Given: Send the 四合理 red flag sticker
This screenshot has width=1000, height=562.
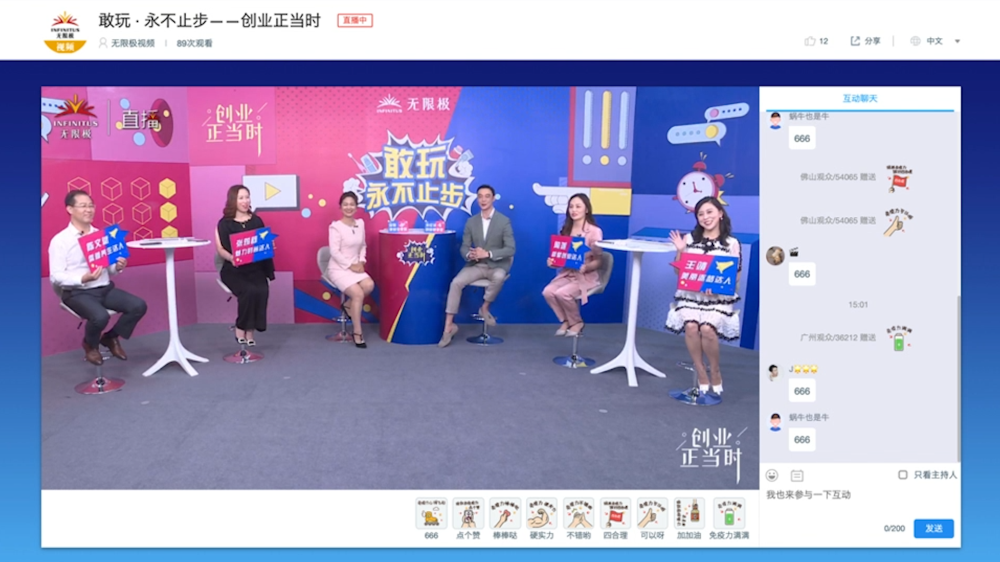Looking at the screenshot, I should [615, 514].
